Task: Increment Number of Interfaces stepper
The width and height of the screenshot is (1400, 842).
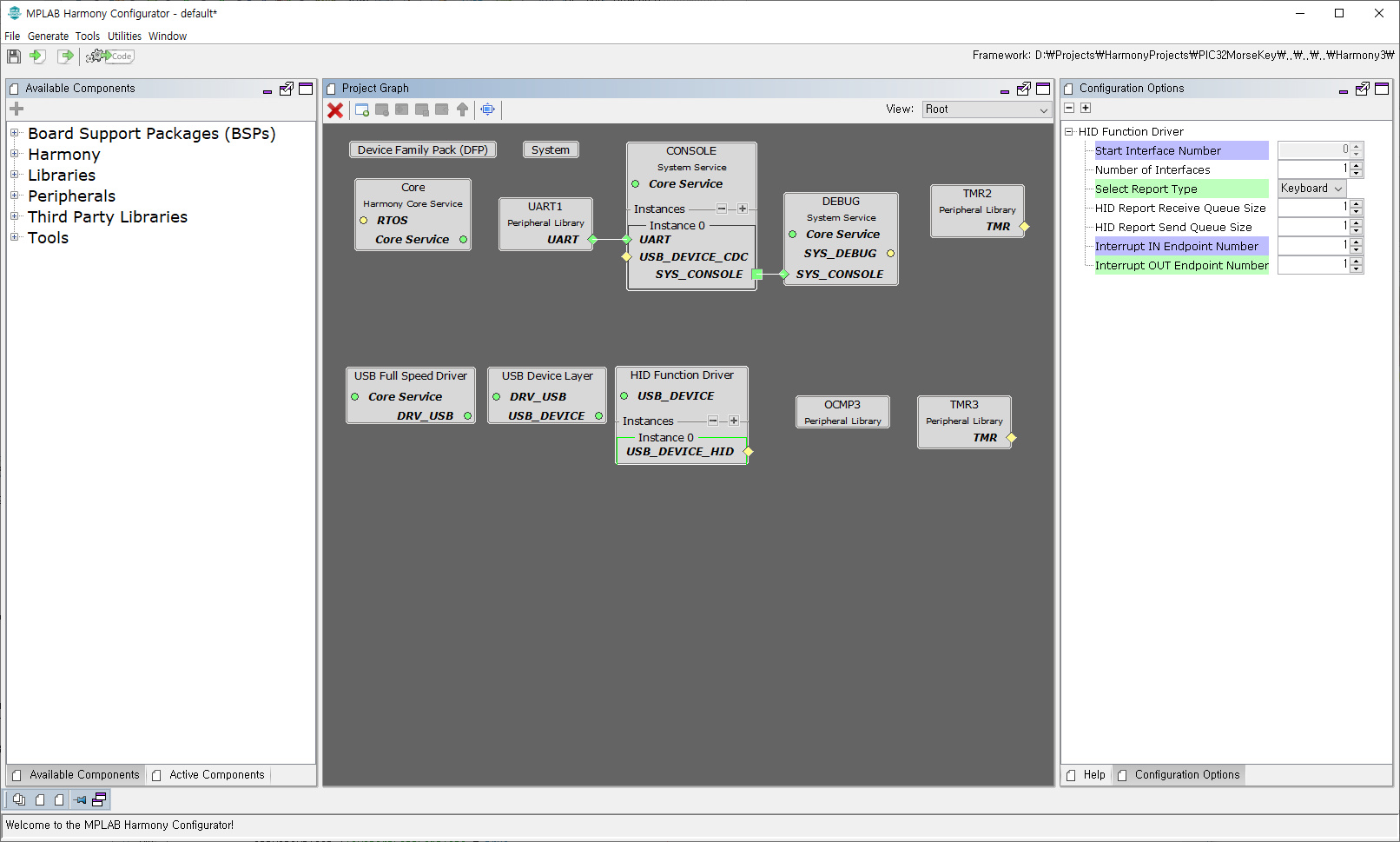Action: point(1357,165)
